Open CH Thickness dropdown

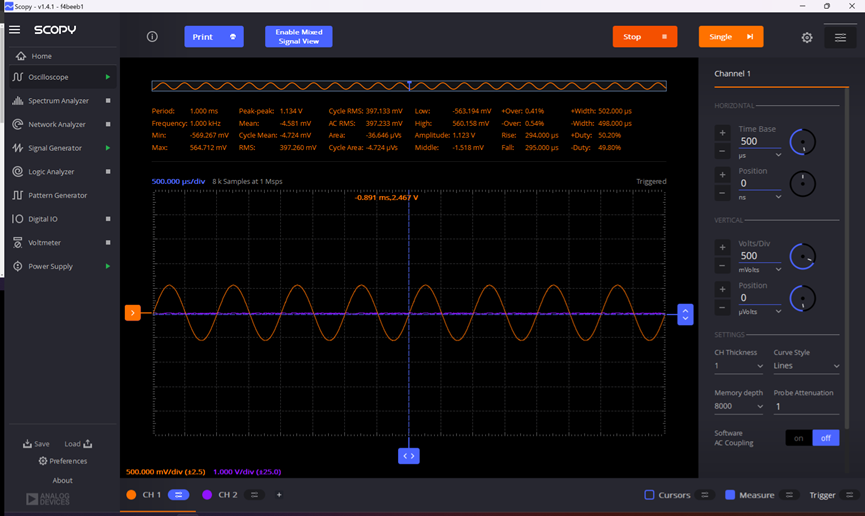[739, 366]
